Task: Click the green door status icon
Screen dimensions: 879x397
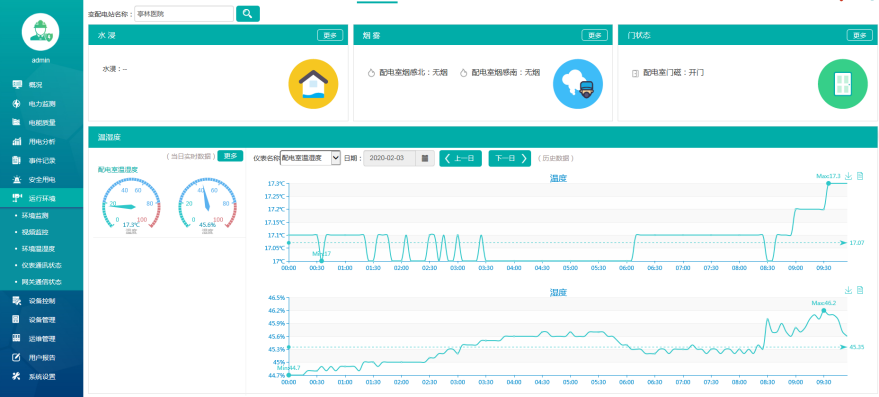Action: (843, 84)
